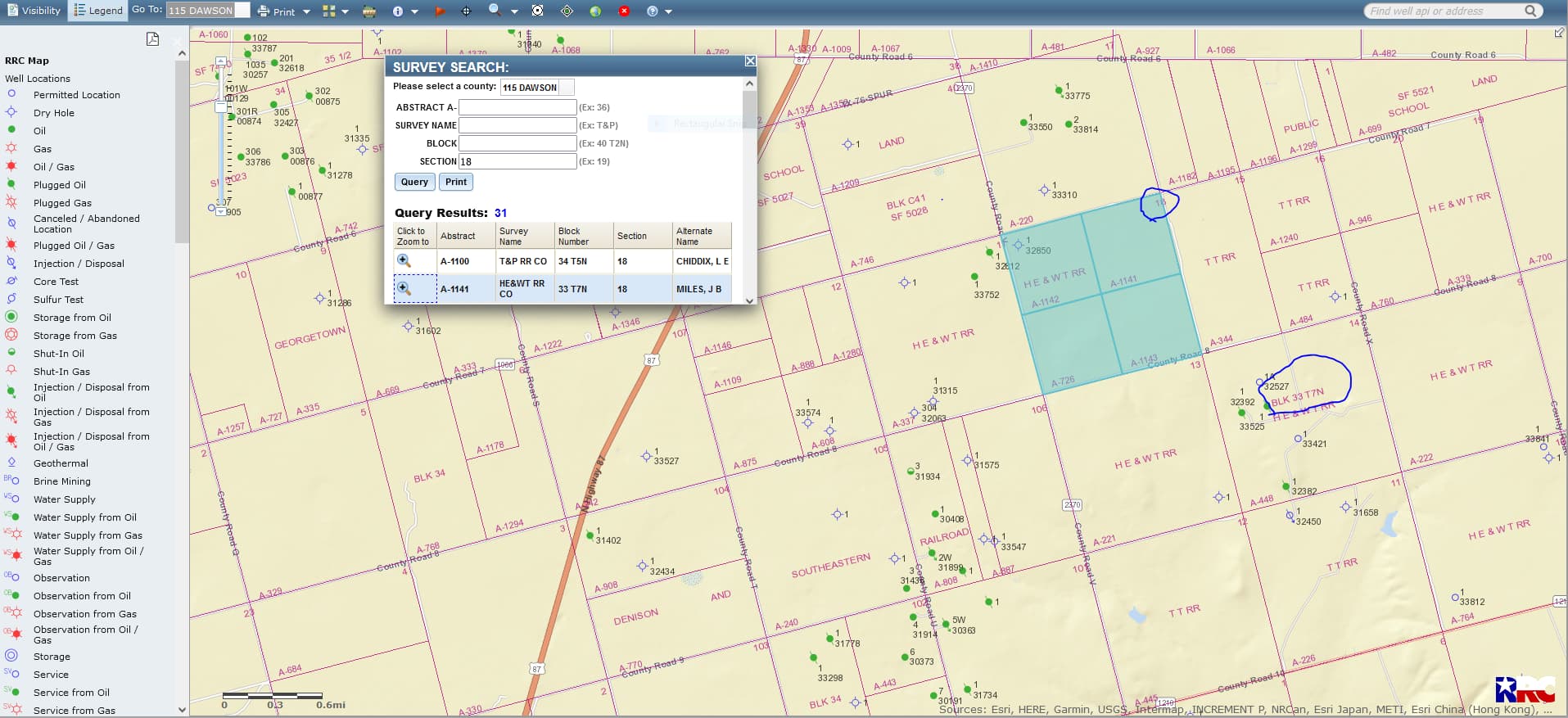Click the overview map expand corner icon
The image size is (1568, 718).
(1559, 33)
